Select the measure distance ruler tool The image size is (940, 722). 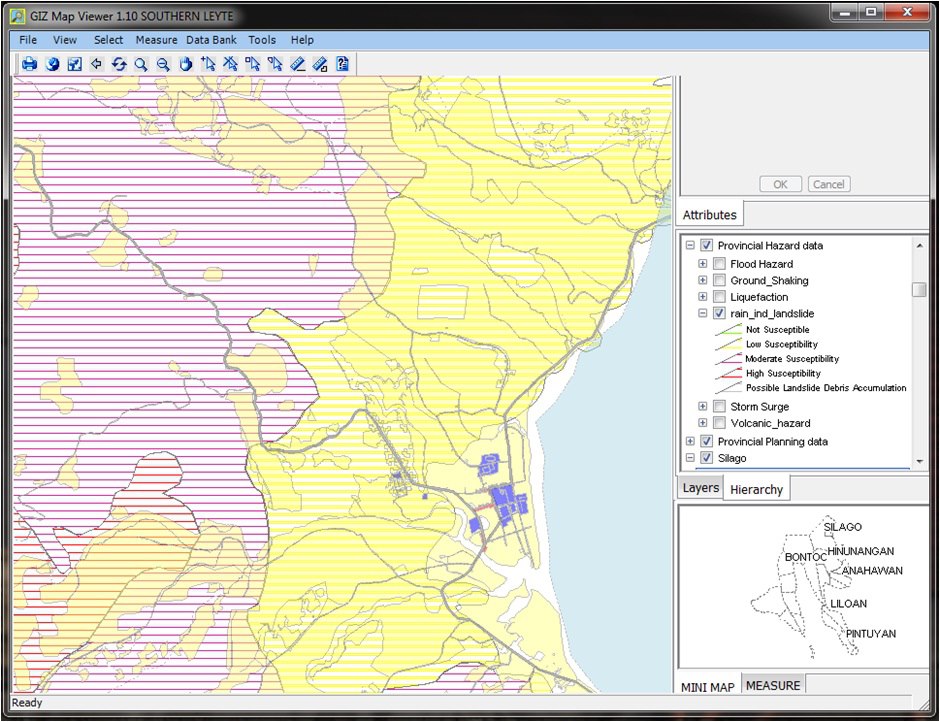point(298,64)
